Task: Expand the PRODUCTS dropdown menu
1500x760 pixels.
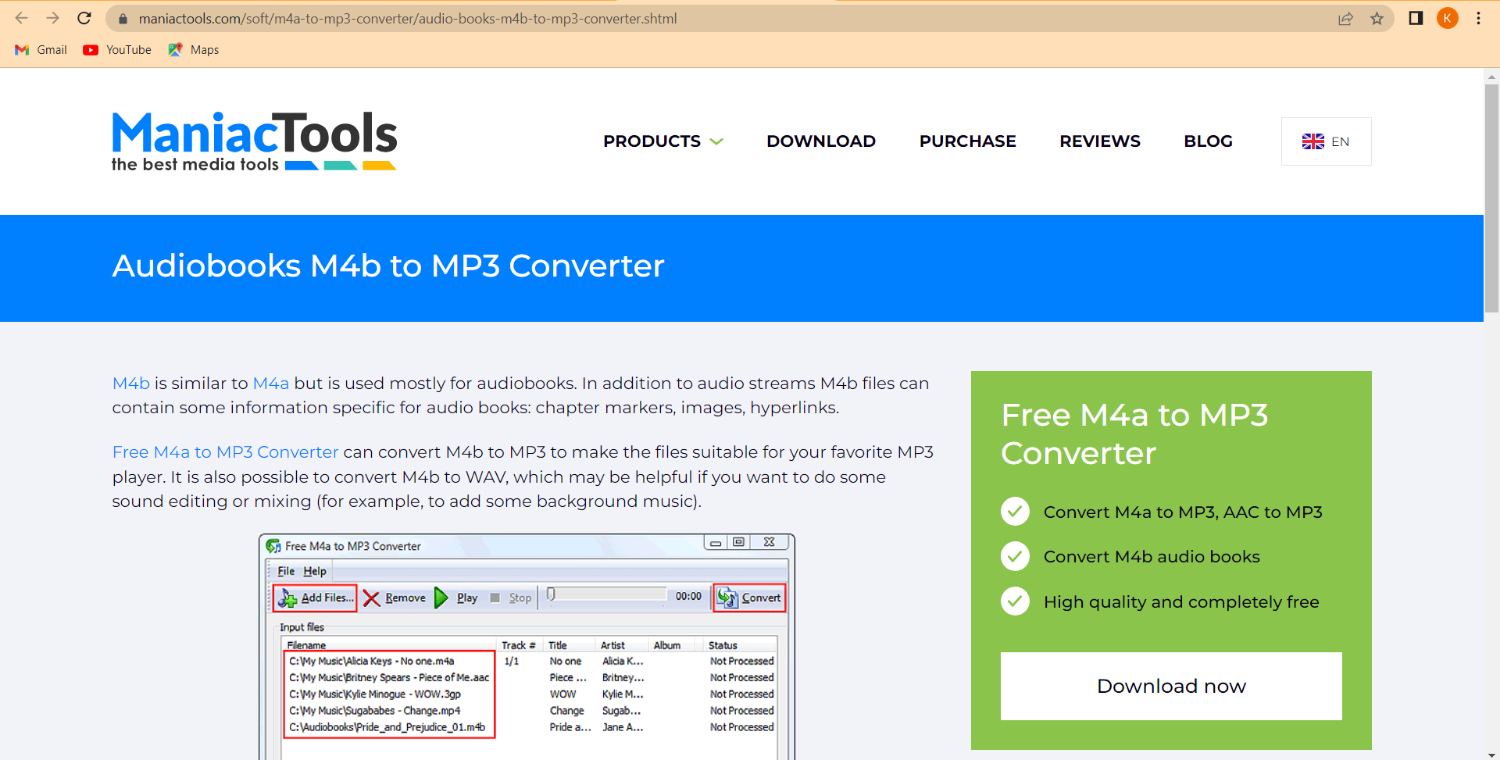Action: (x=662, y=141)
